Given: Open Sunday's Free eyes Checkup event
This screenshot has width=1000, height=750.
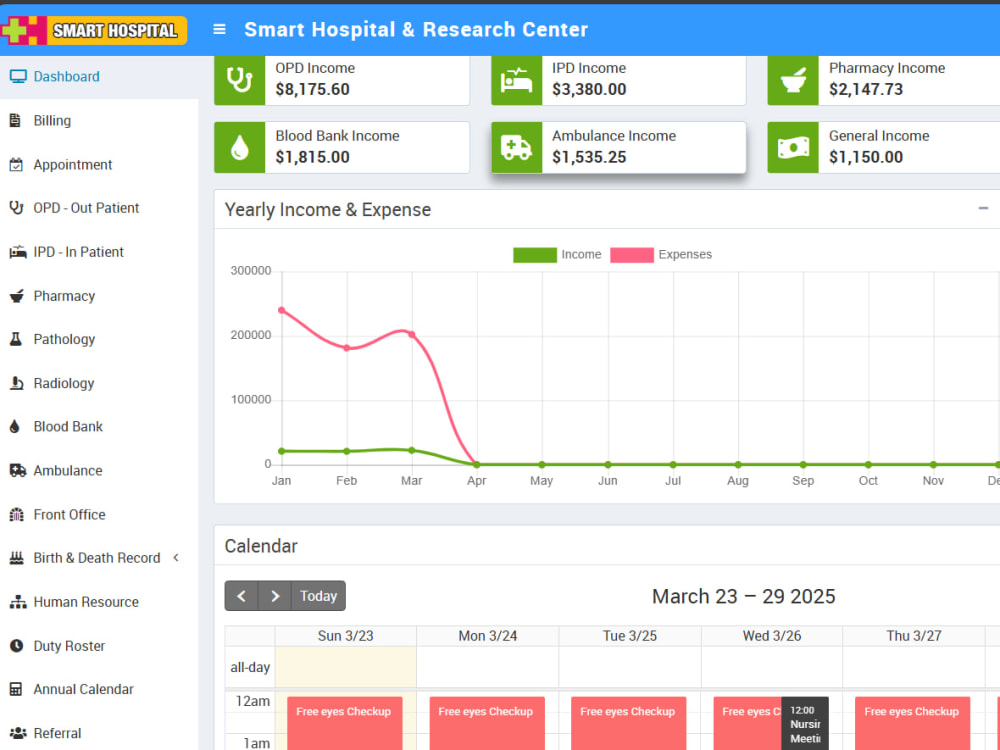Looking at the screenshot, I should click(x=344, y=723).
